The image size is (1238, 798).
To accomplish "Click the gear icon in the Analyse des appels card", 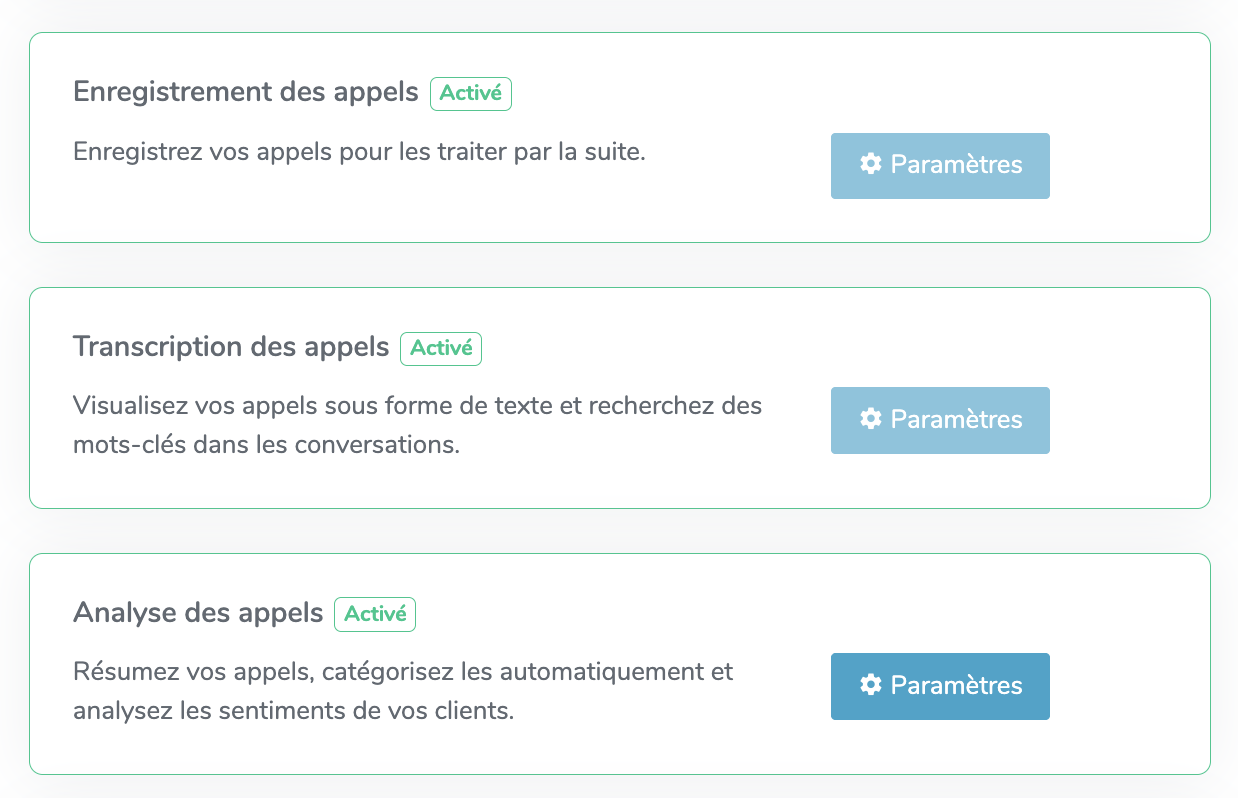I will pos(871,684).
